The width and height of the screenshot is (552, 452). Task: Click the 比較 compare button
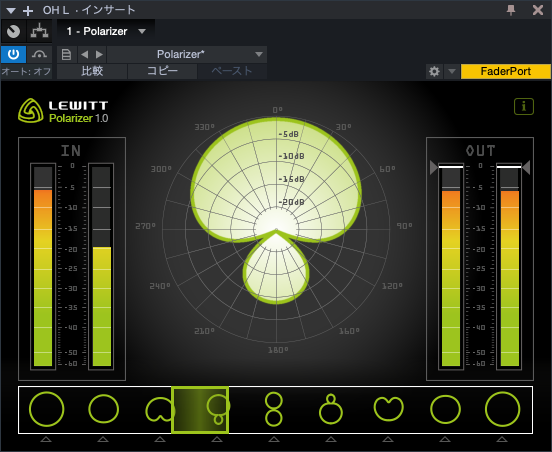[x=92, y=71]
